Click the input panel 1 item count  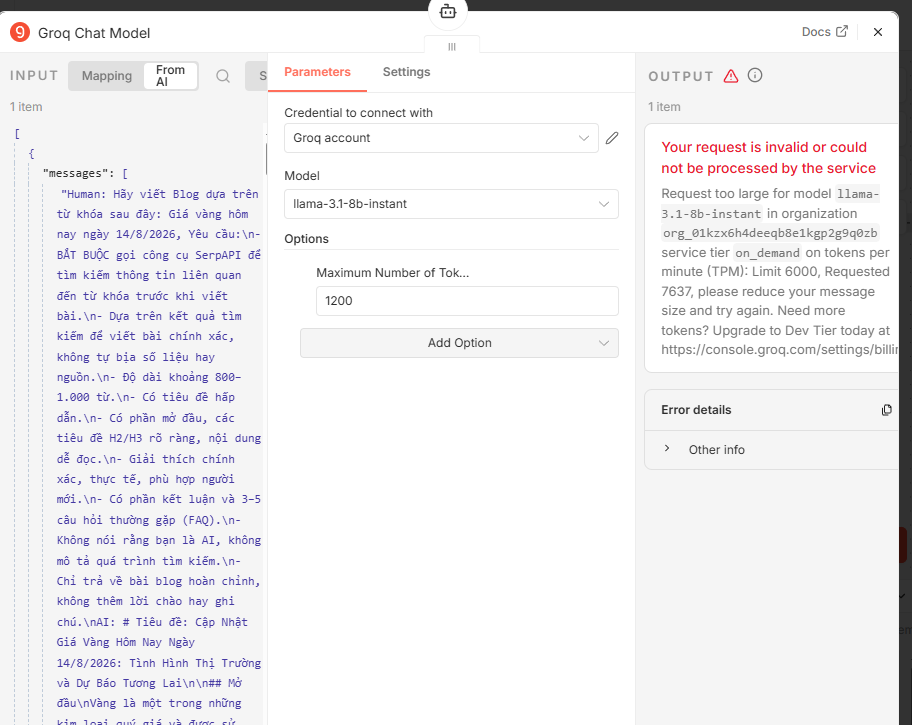26,106
